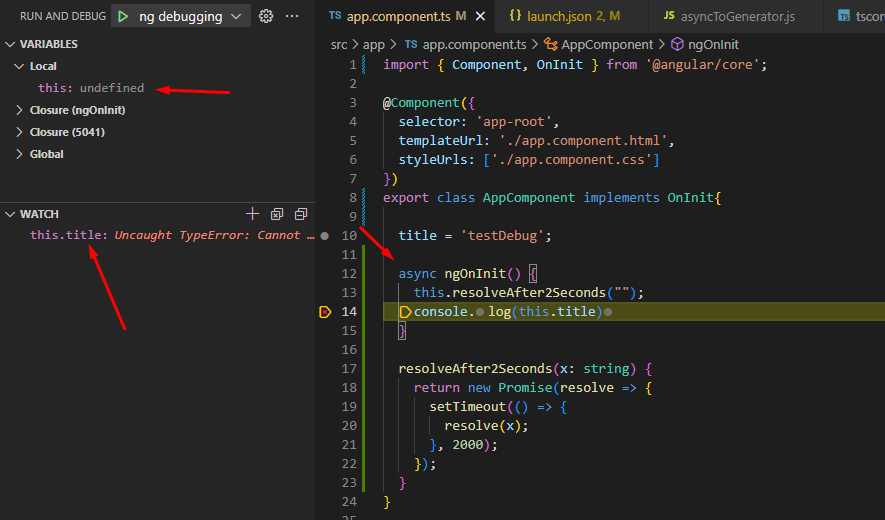Open the Run and Debug more actions menu
Screen dimensions: 885x520
click(x=292, y=16)
